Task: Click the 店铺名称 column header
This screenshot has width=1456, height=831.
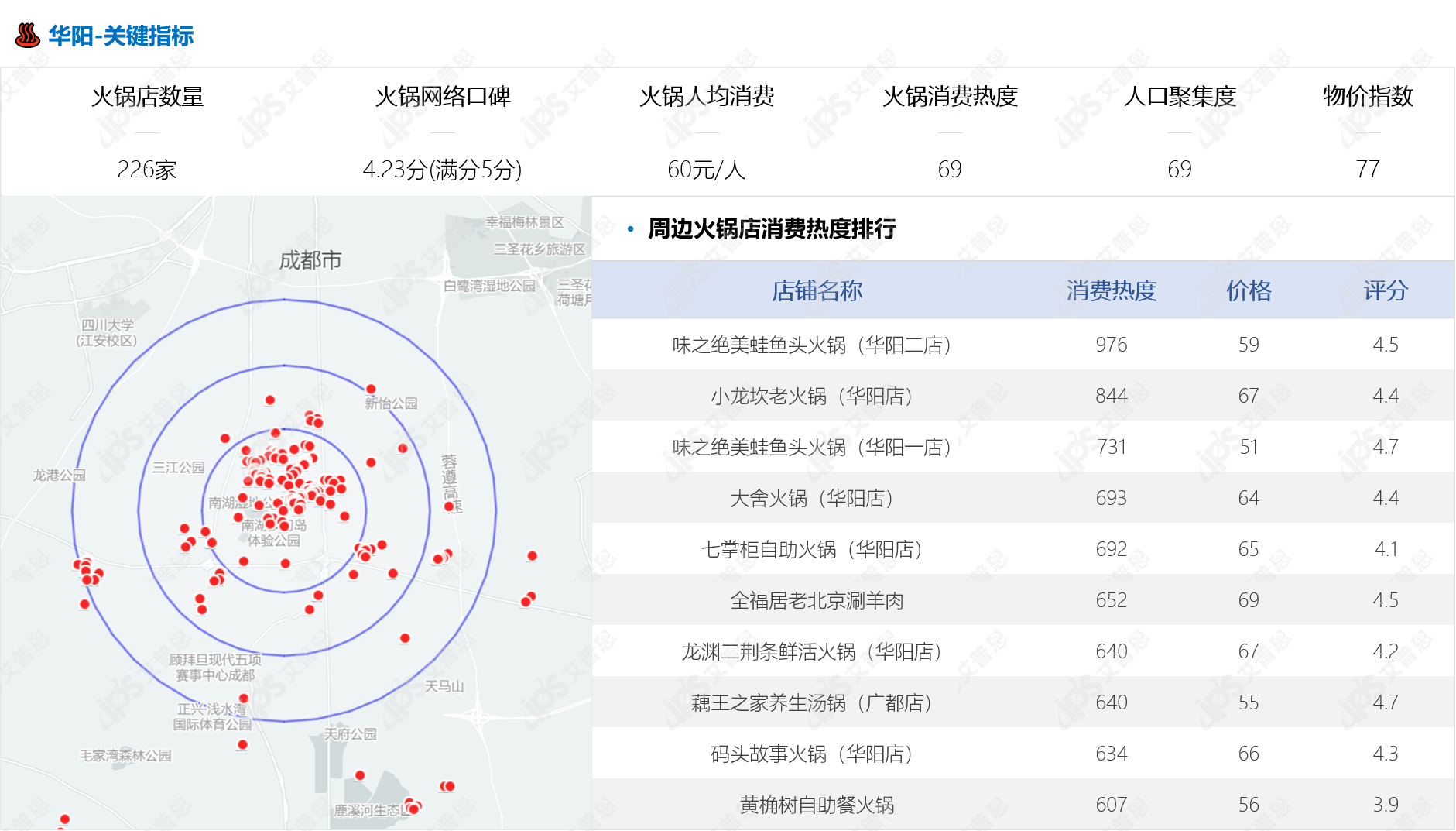Action: tap(817, 290)
